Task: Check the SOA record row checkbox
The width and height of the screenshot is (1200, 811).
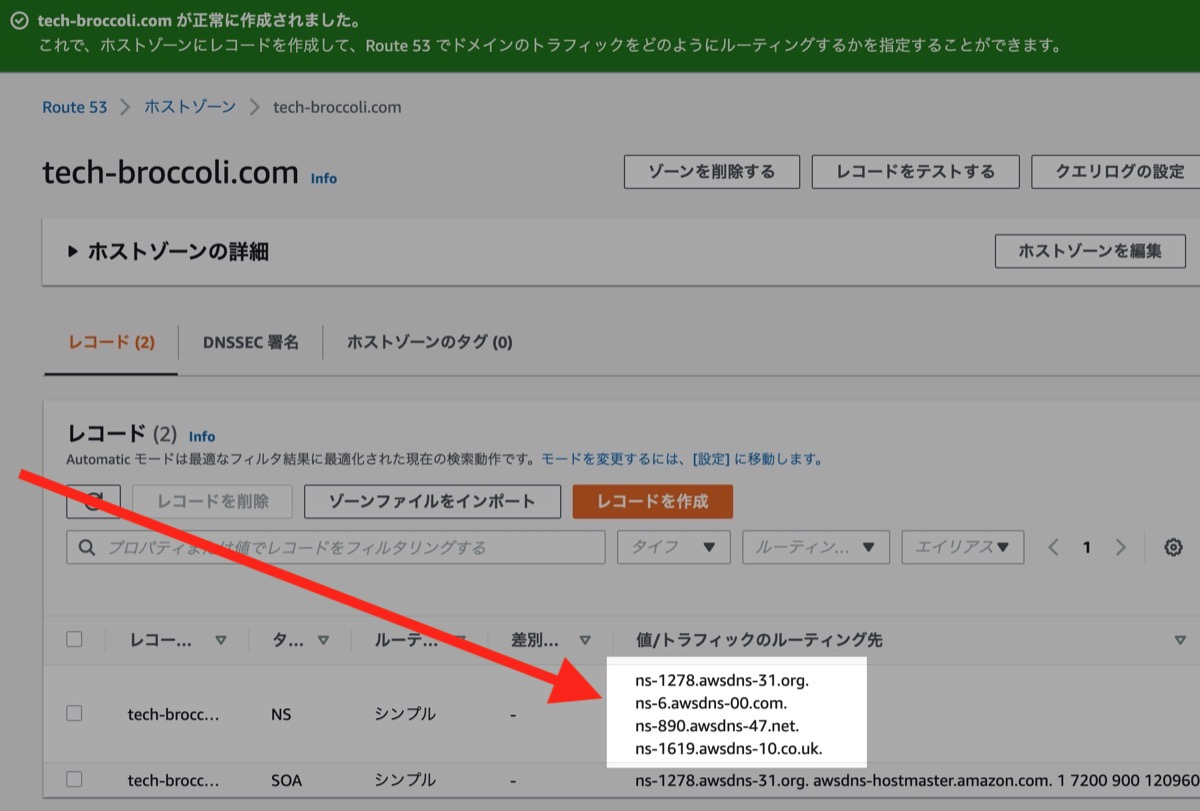Action: (x=73, y=780)
